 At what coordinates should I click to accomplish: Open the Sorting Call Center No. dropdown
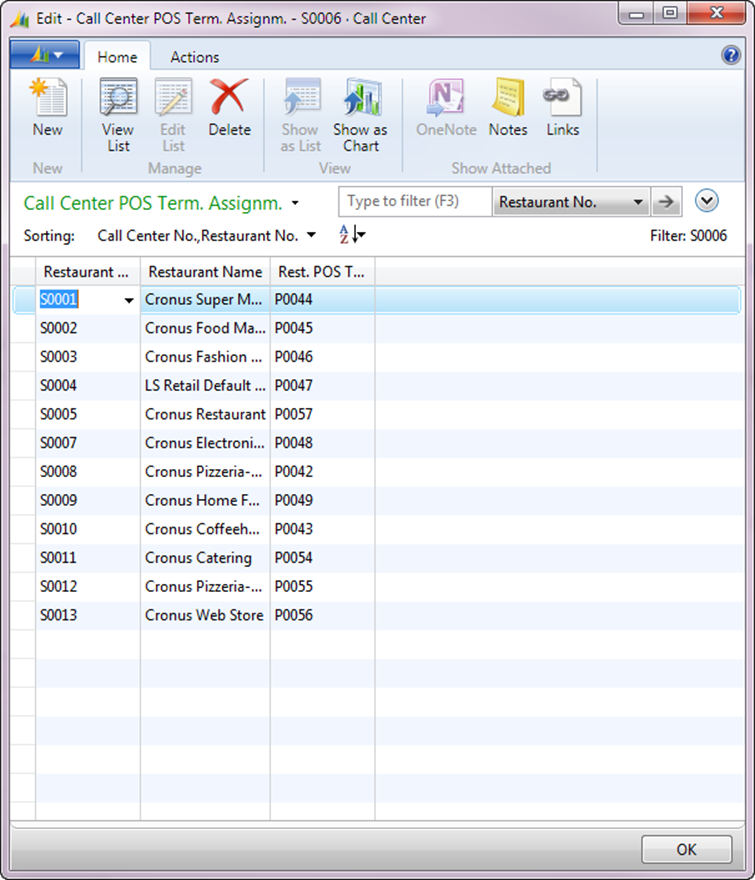(310, 236)
